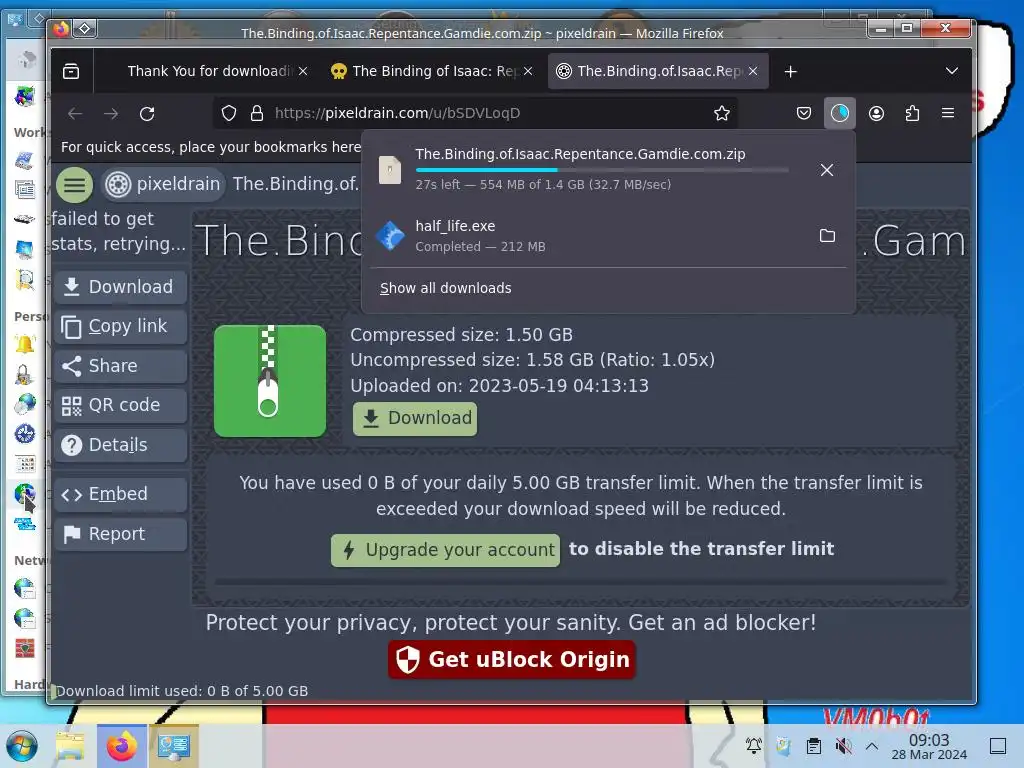List all tabs dropdown arrow

pyautogui.click(x=952, y=71)
